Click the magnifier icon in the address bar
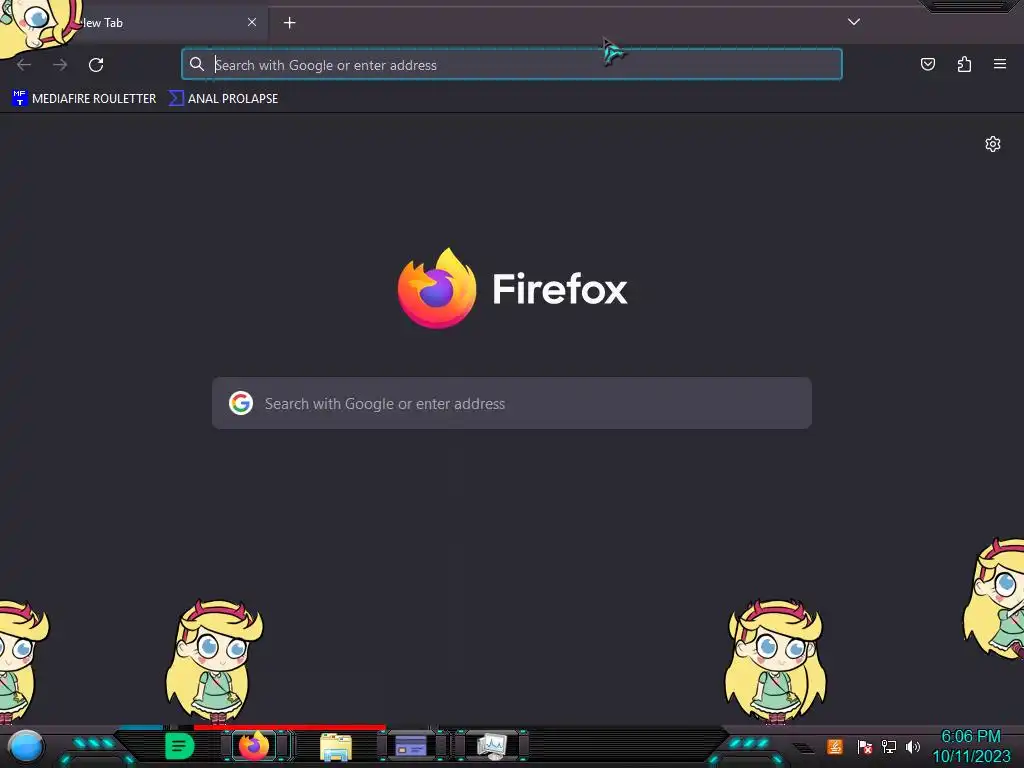The height and width of the screenshot is (768, 1024). (197, 64)
